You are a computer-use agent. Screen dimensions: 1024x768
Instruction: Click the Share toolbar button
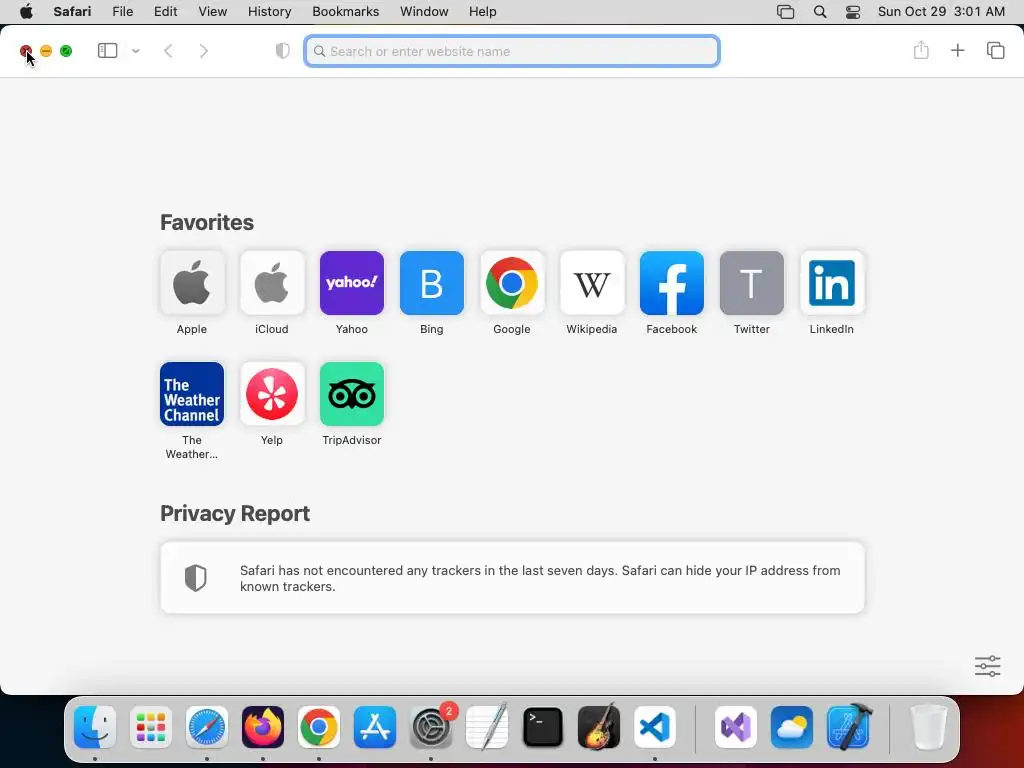(921, 50)
